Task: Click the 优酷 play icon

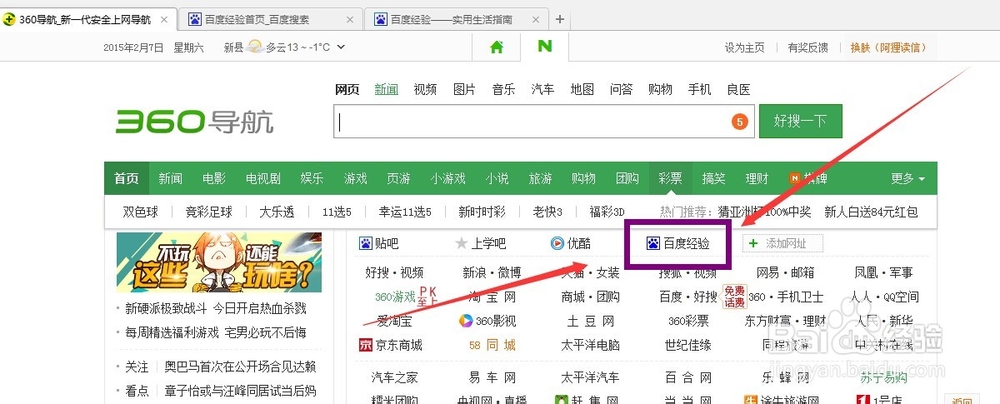Action: pyautogui.click(x=557, y=243)
